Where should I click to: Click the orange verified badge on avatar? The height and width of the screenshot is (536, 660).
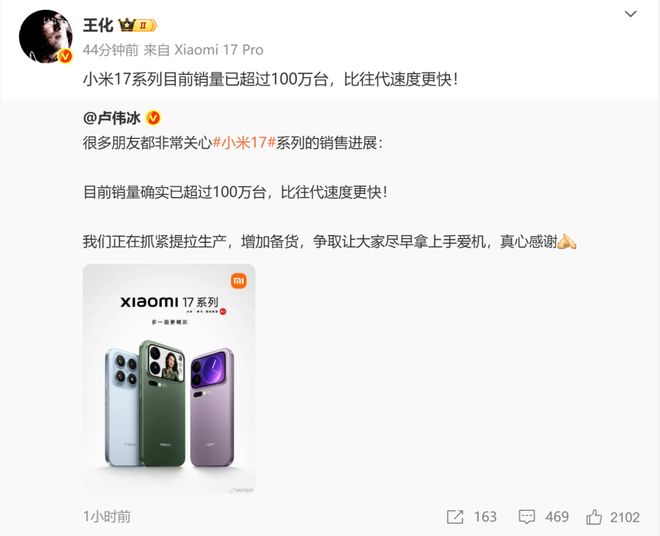[x=64, y=56]
